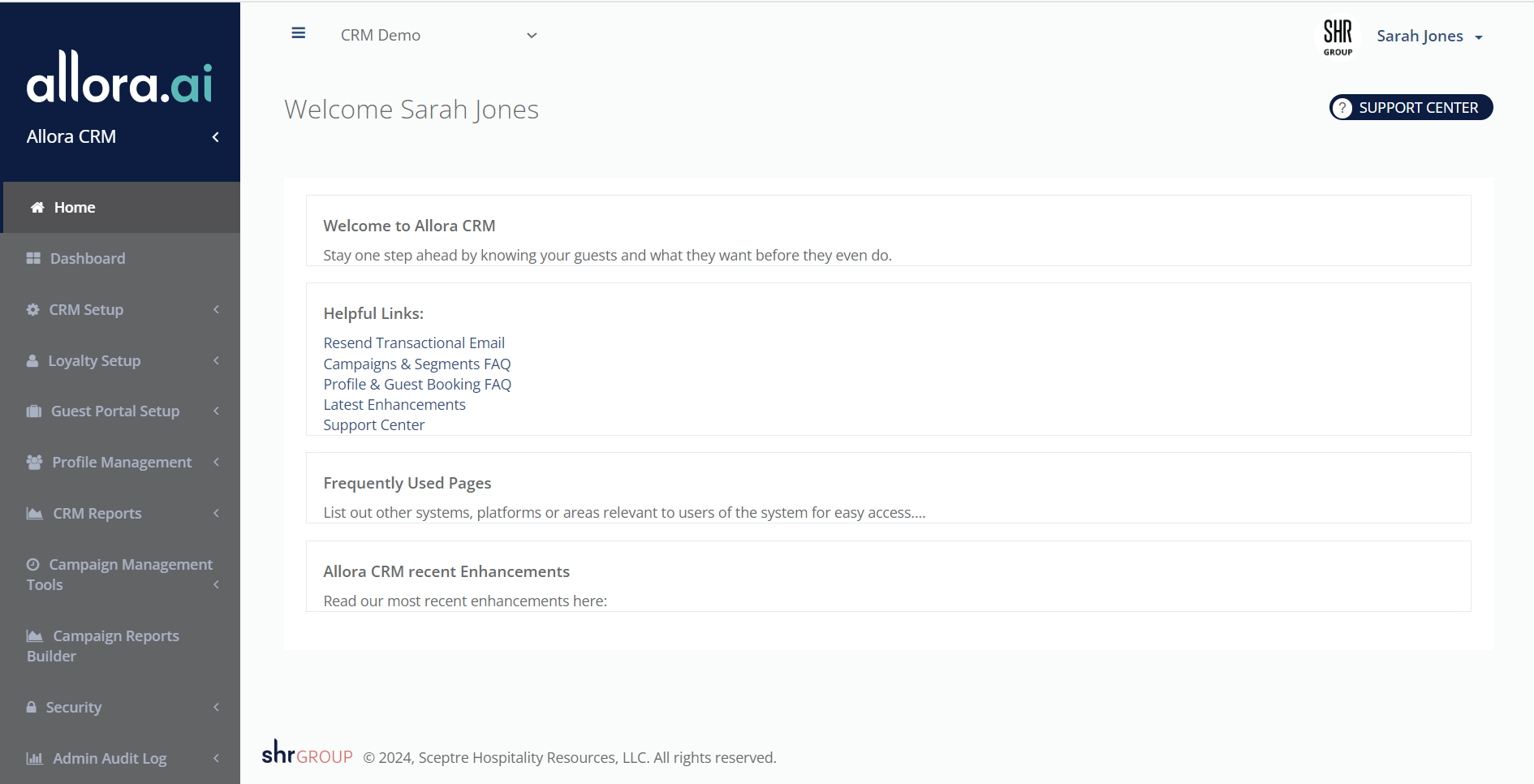This screenshot has height=784, width=1534.
Task: Open the Dashboard via its grid icon
Action: pos(32,257)
